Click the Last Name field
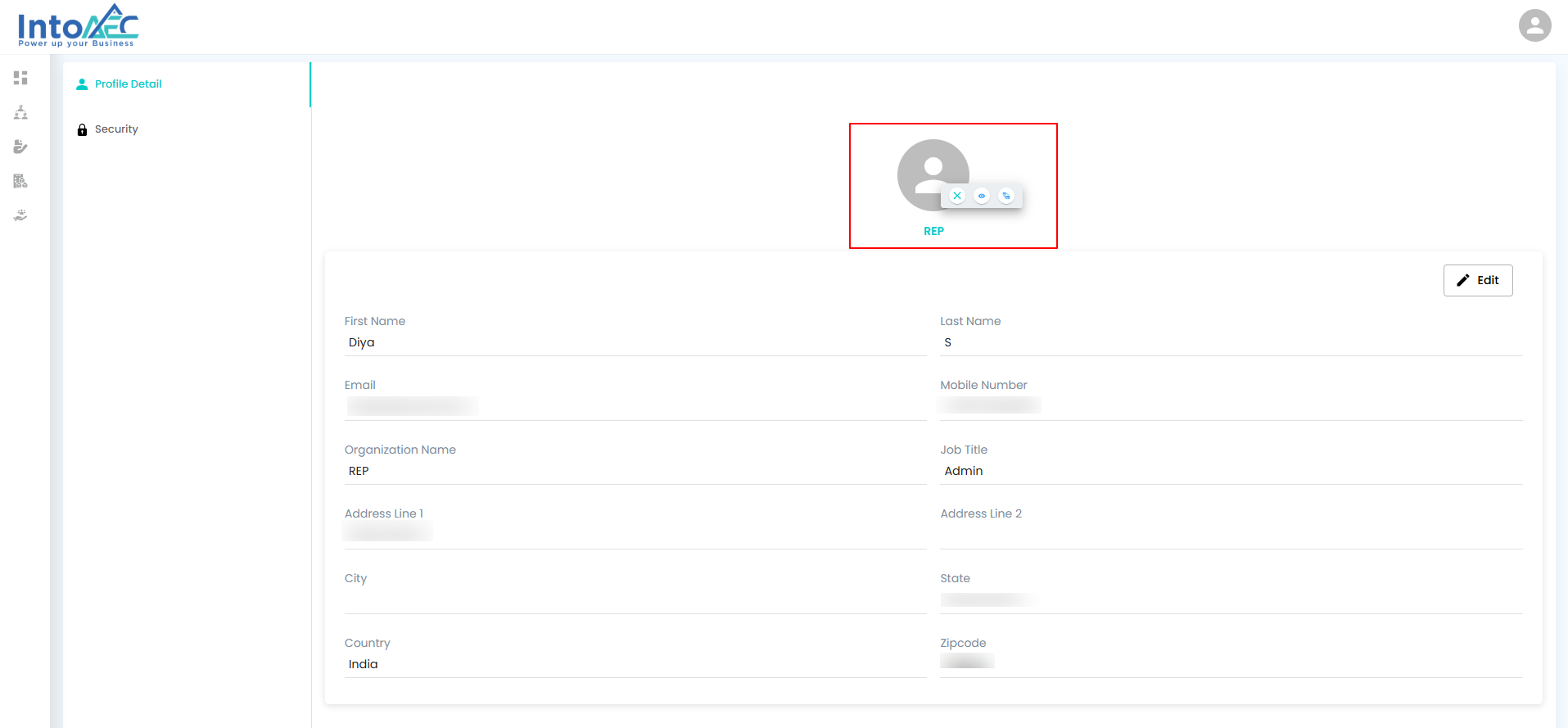1568x728 pixels. click(x=1231, y=343)
